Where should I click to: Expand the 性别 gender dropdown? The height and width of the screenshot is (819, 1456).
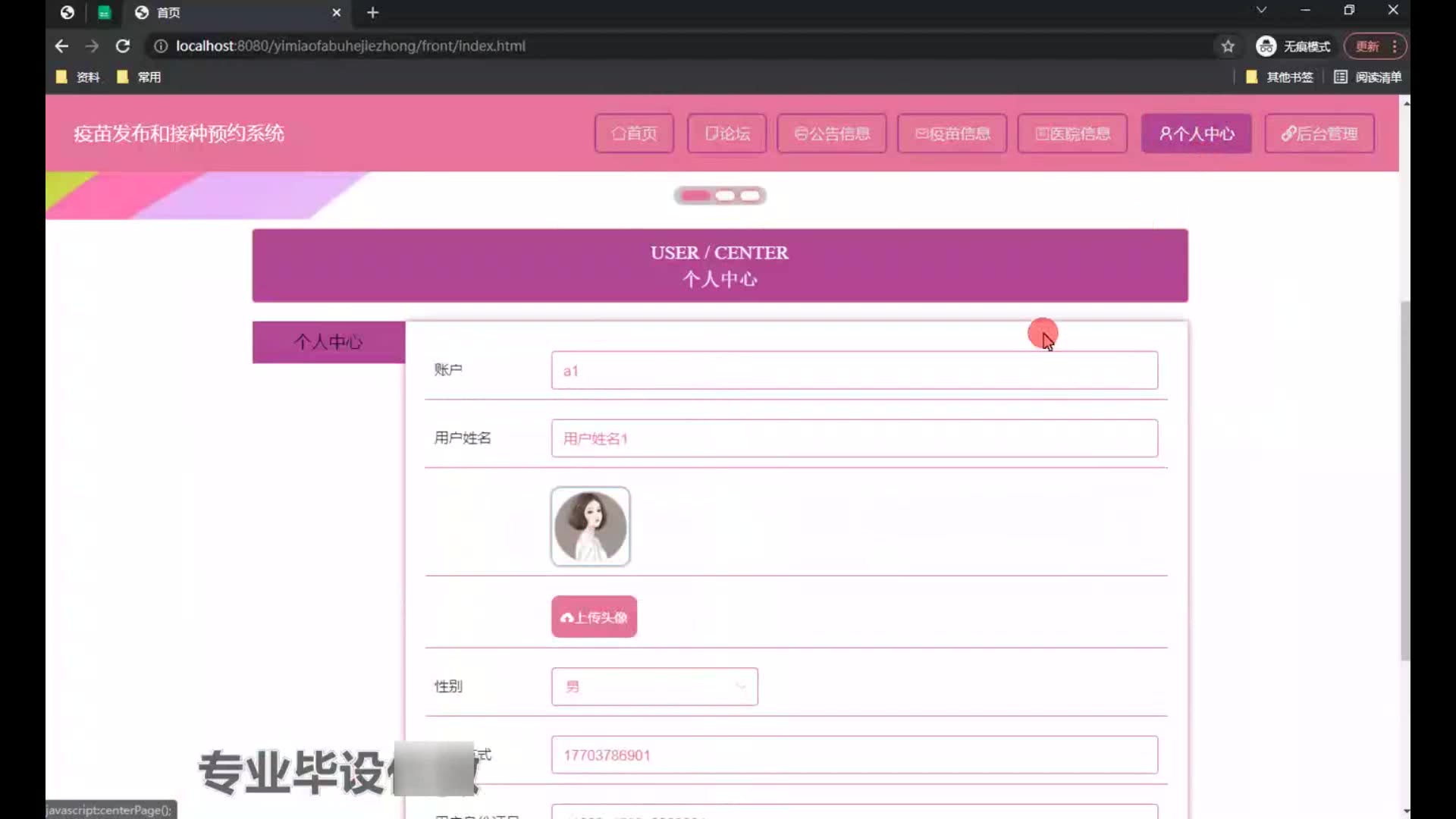pos(654,686)
